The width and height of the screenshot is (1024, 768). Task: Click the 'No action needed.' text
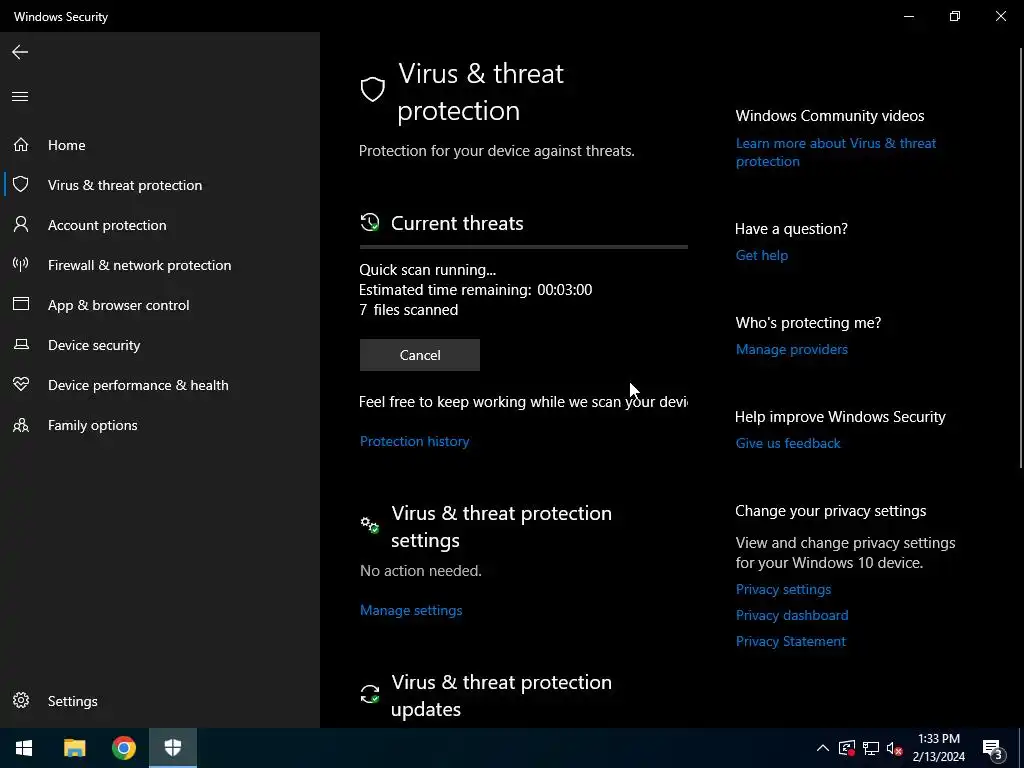421,571
